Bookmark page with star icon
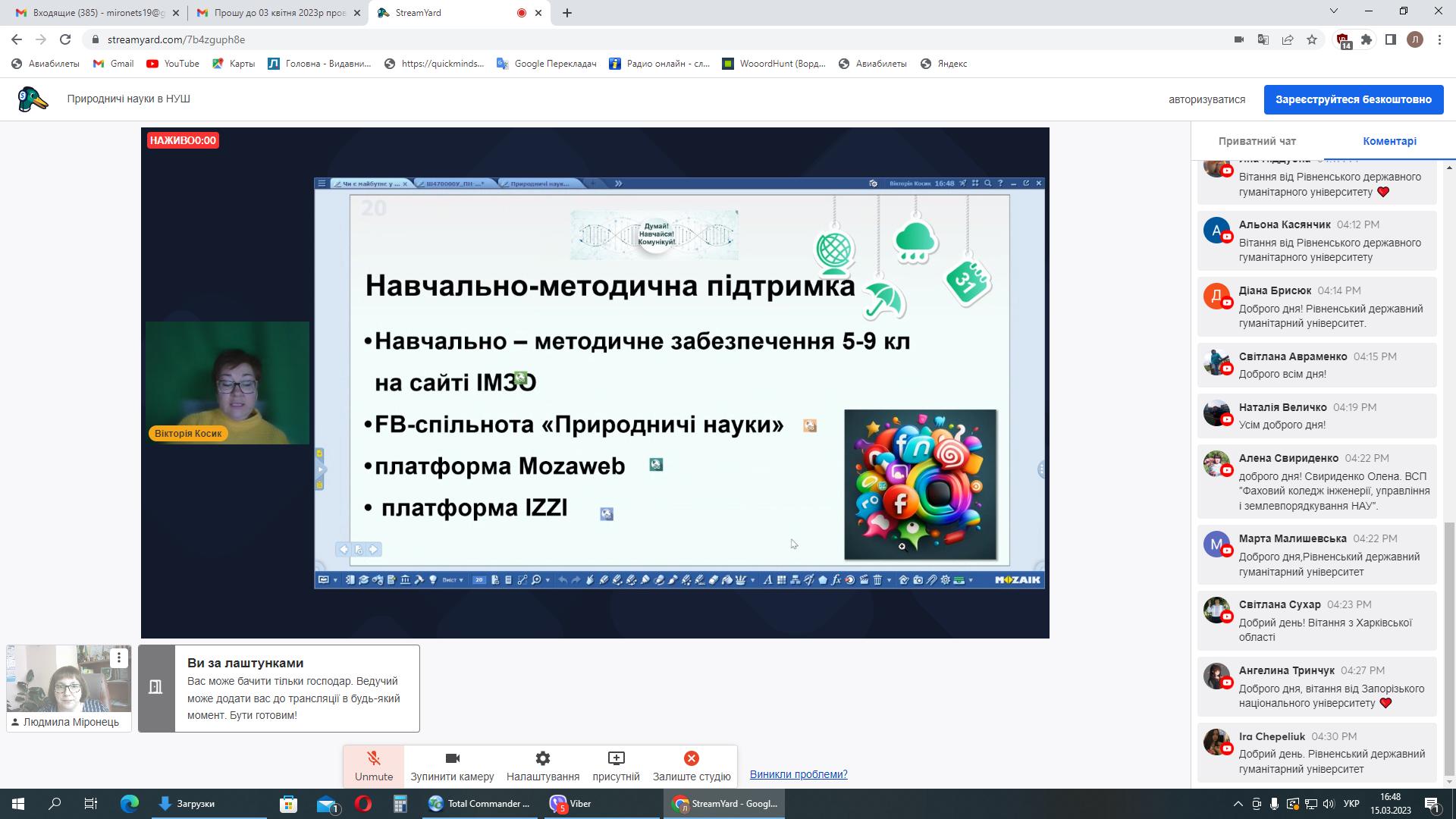This screenshot has width=1456, height=819. point(1312,39)
